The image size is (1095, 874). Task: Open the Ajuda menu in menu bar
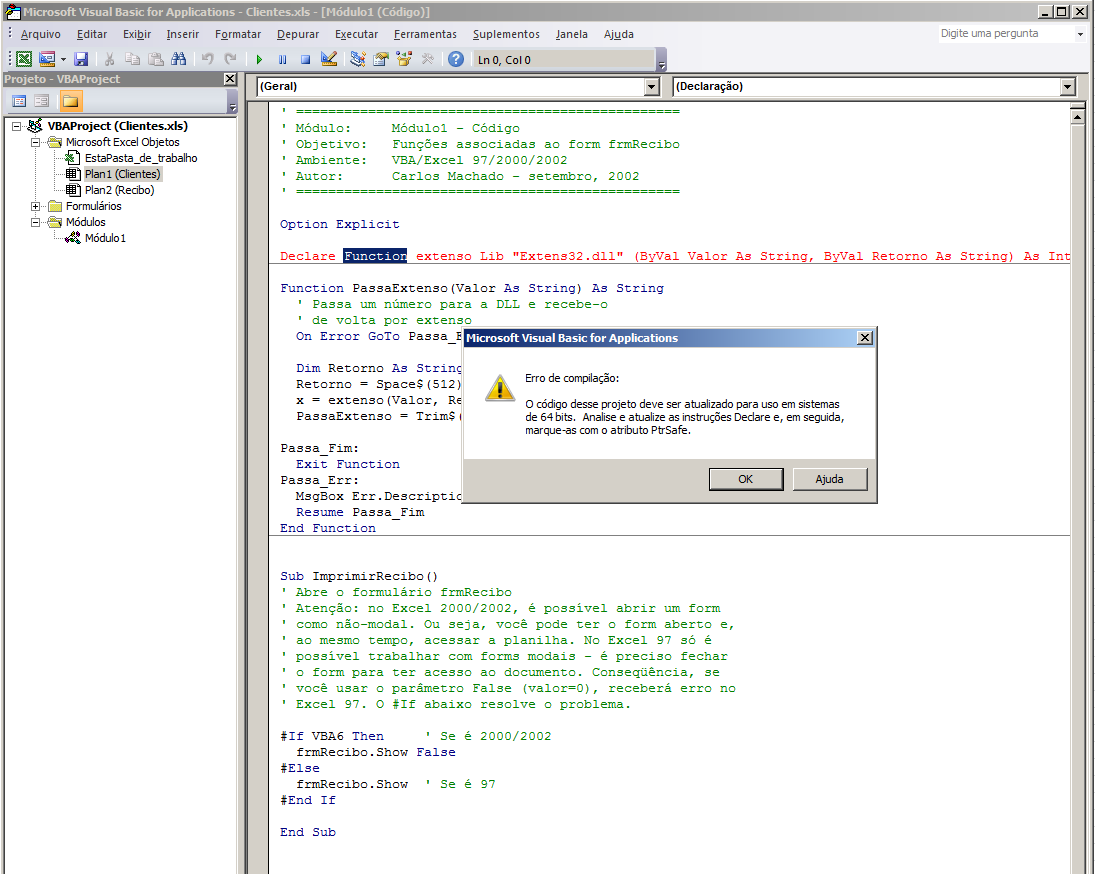tap(619, 34)
